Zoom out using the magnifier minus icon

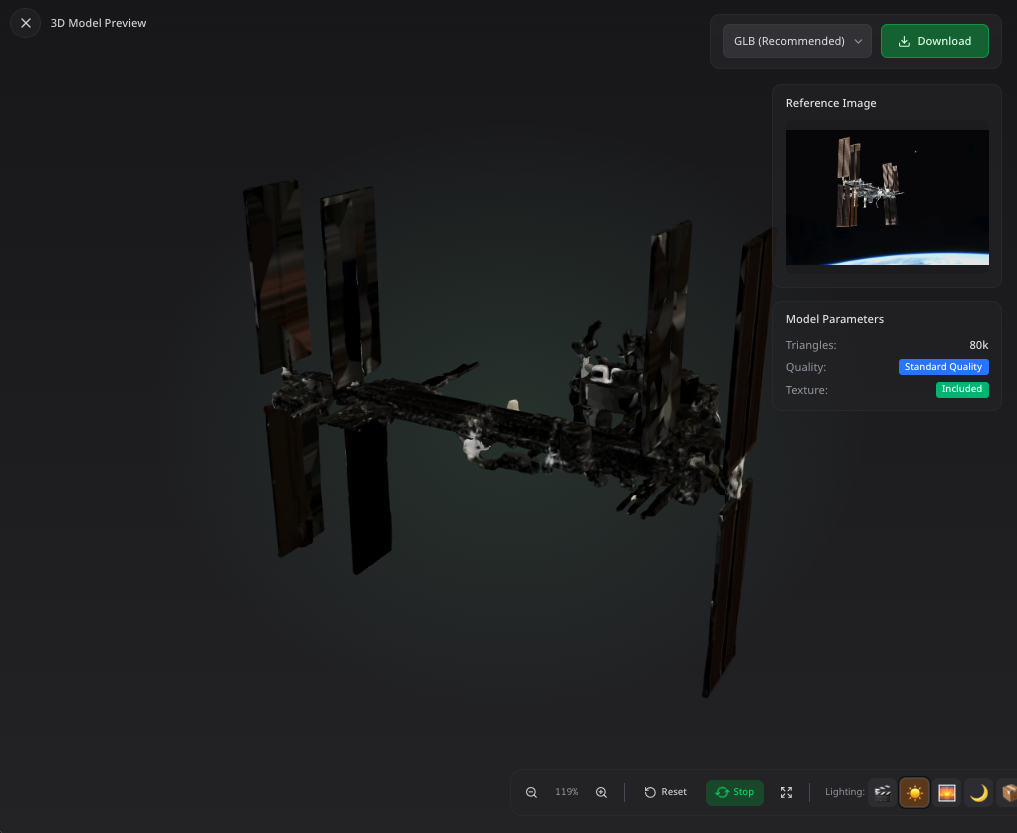tap(532, 792)
